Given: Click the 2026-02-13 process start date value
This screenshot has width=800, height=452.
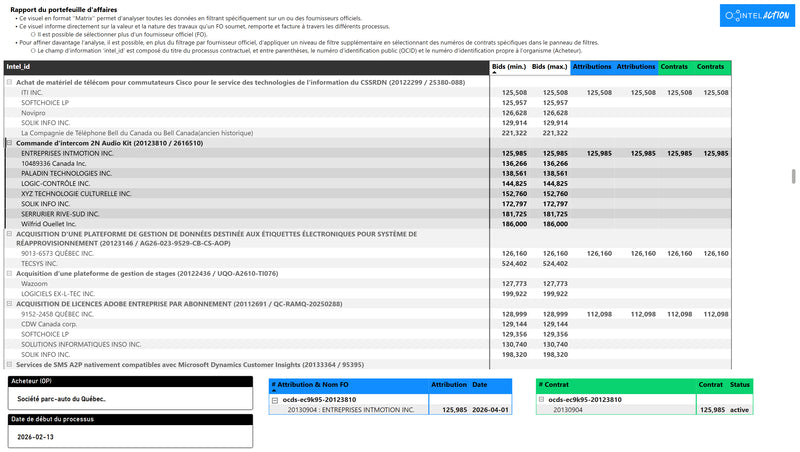Looking at the screenshot, I should [x=35, y=437].
